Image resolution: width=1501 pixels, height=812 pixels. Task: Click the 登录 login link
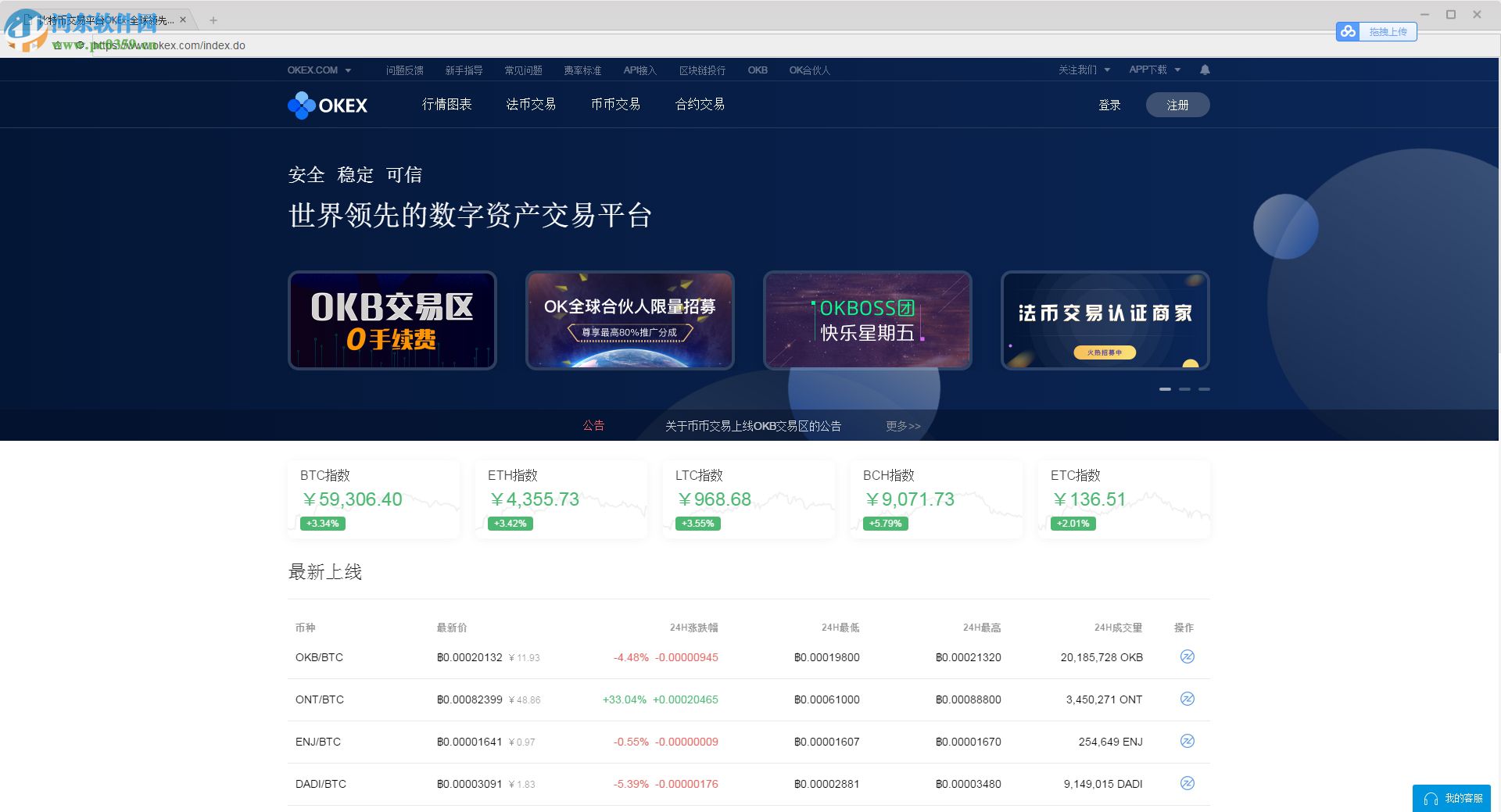1109,105
